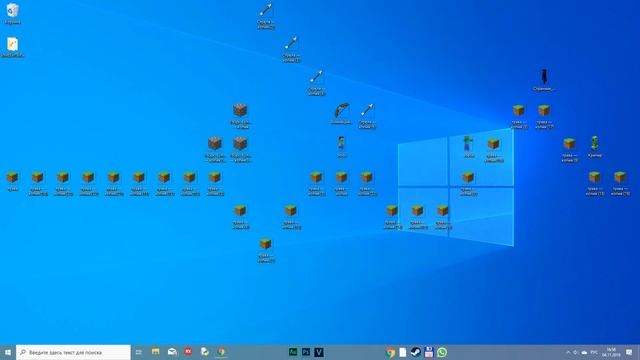The height and width of the screenshot is (360, 640).
Task: Select the Recycle Bin desktop icon
Action: click(13, 12)
